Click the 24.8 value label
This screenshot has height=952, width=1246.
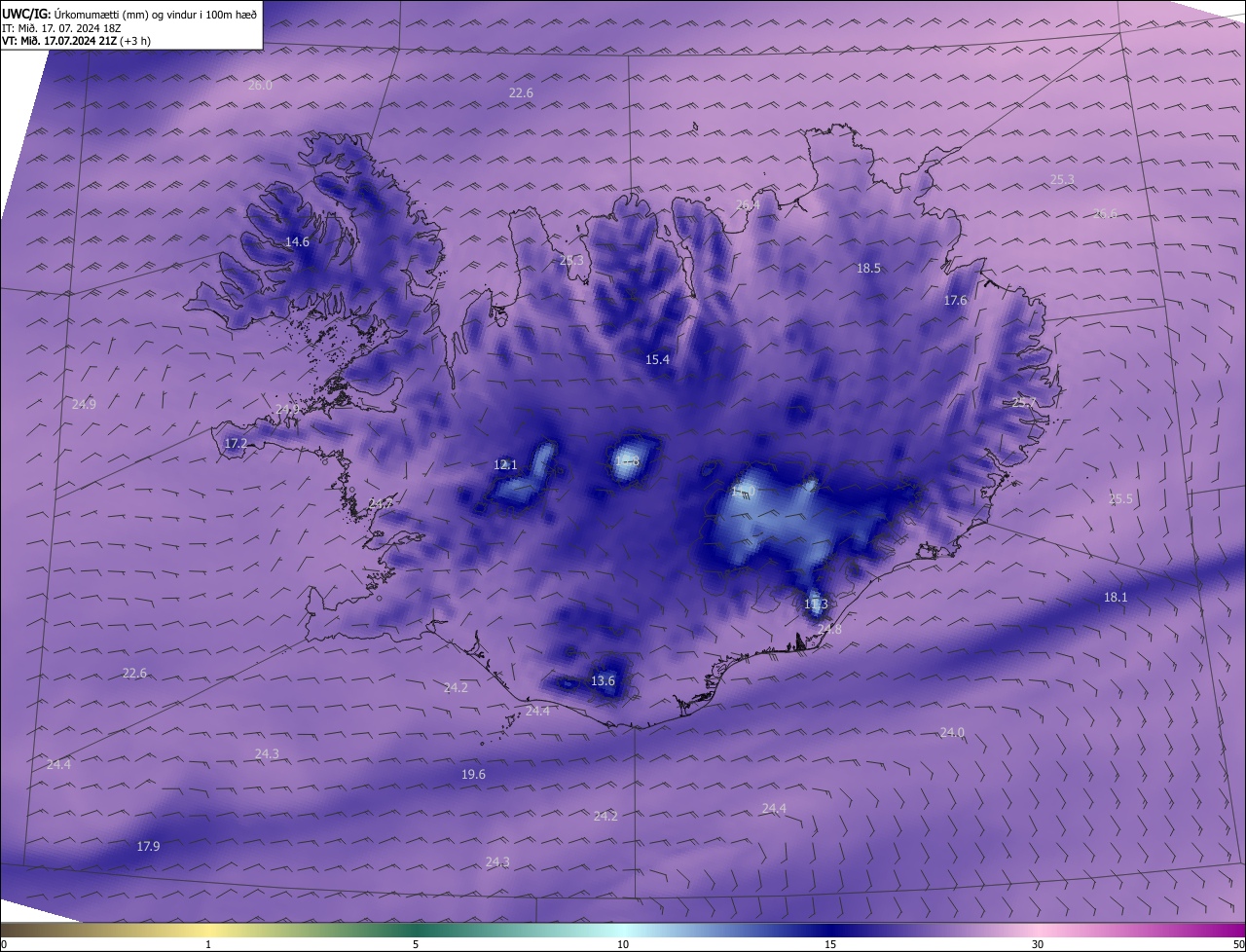click(x=829, y=630)
